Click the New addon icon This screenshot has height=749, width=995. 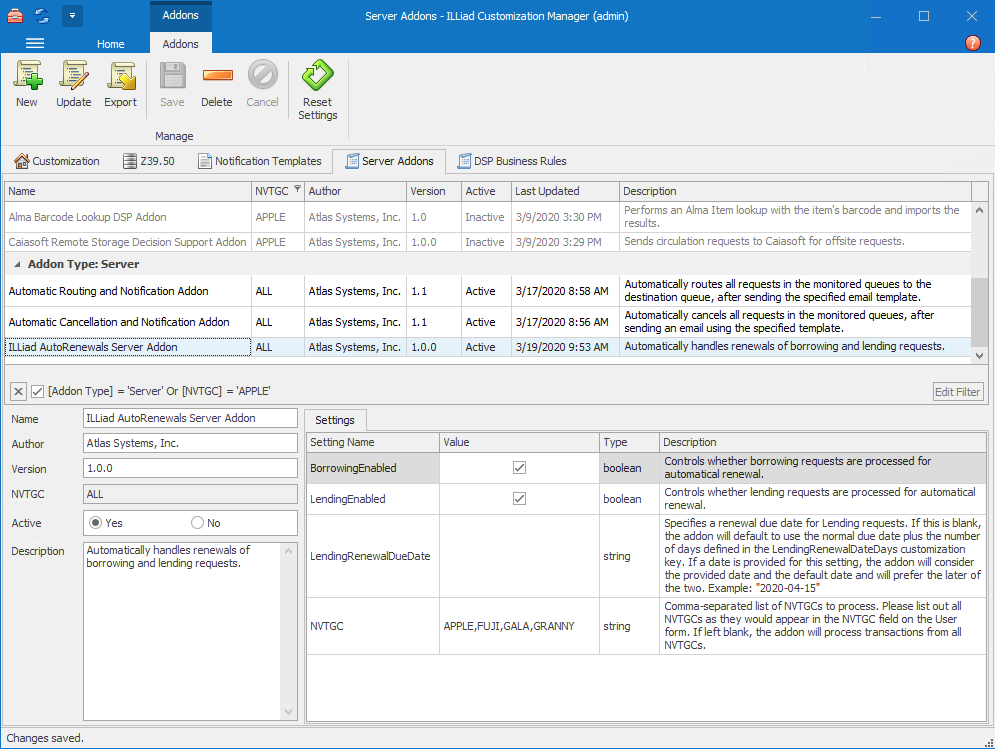[x=27, y=76]
